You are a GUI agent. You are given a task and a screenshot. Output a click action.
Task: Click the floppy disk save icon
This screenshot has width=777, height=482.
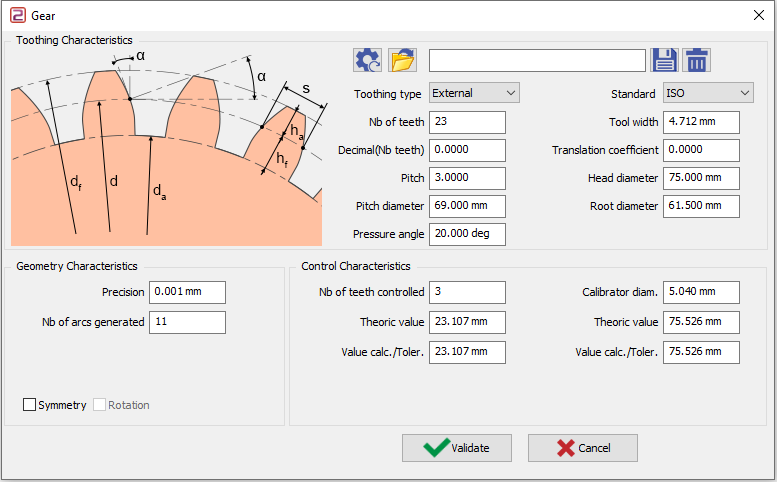664,60
